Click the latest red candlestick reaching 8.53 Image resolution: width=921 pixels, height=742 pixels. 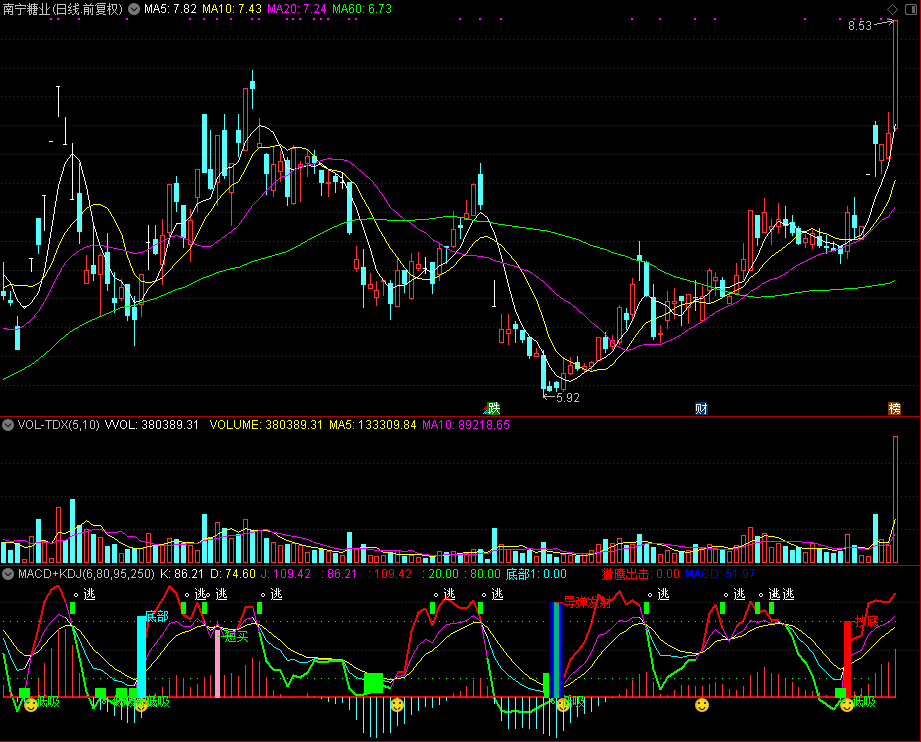(896, 74)
